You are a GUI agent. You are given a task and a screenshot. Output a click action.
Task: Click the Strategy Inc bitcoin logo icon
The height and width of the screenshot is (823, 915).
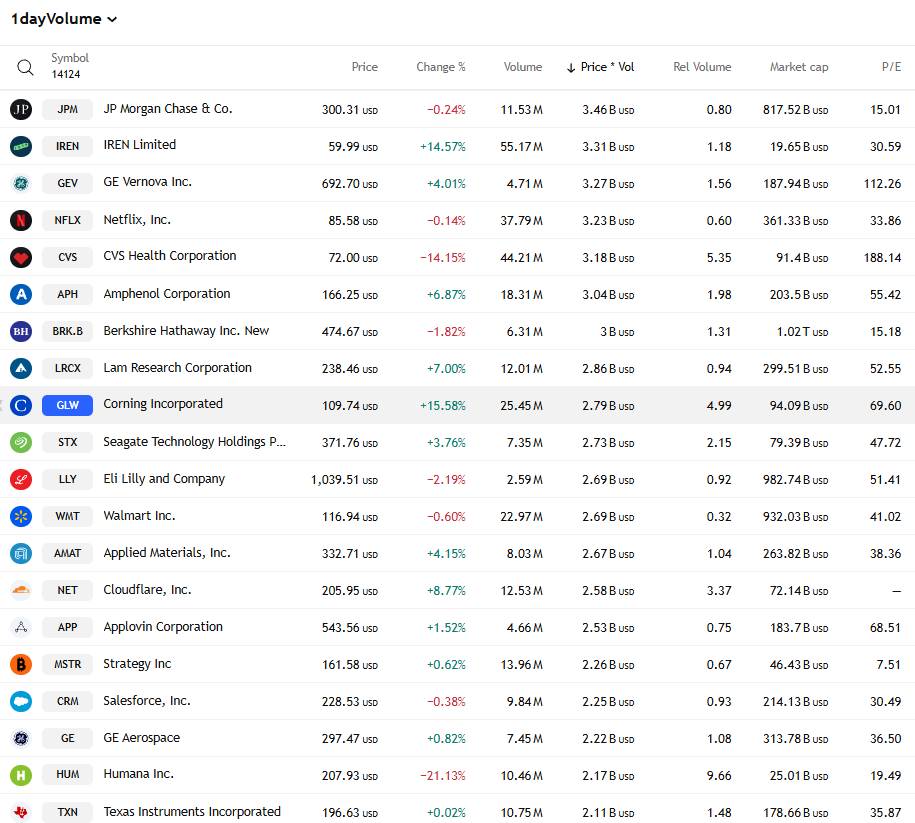coord(21,664)
